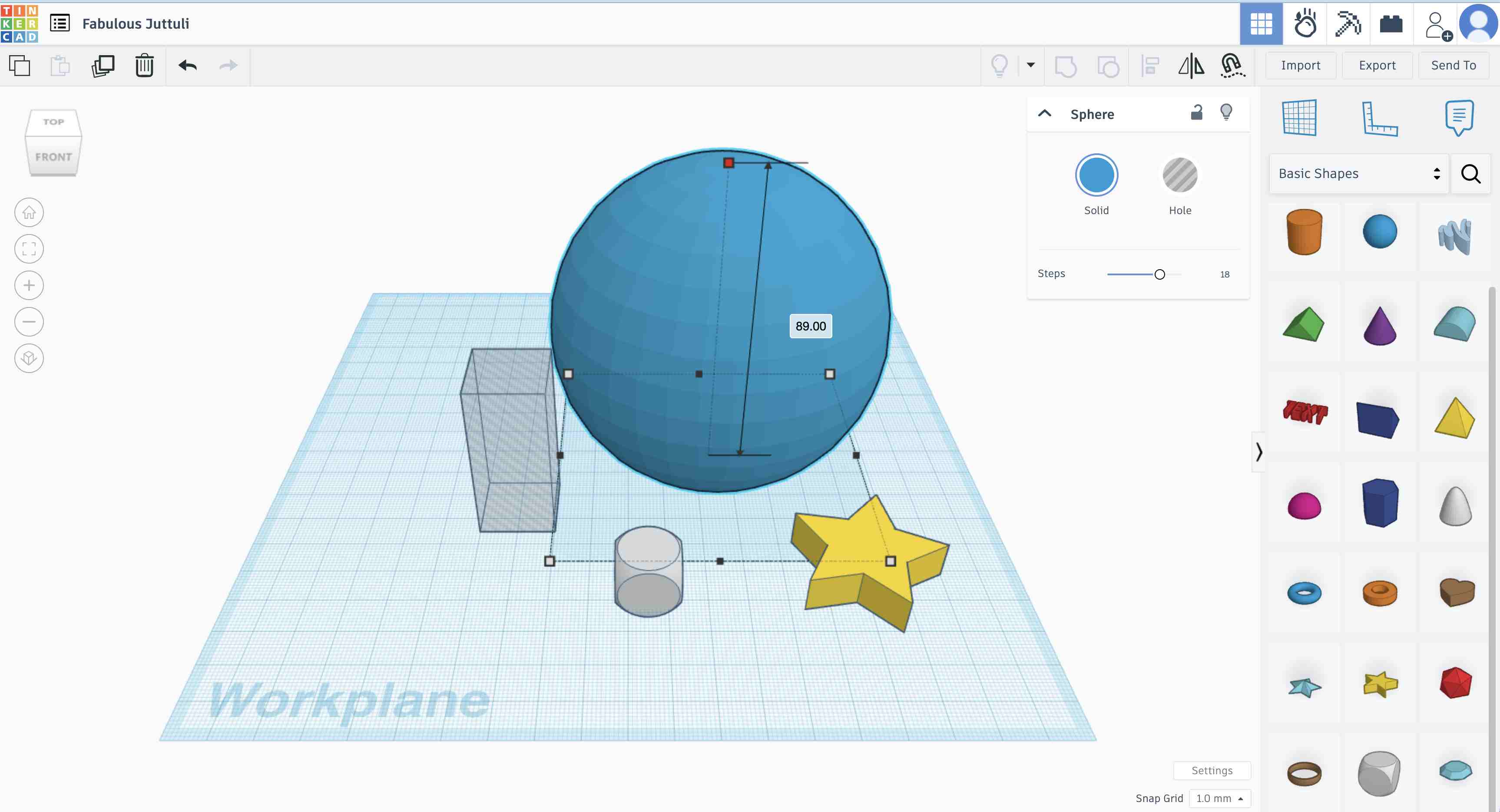
Task: Open the Tinkercad home logo
Action: point(19,23)
